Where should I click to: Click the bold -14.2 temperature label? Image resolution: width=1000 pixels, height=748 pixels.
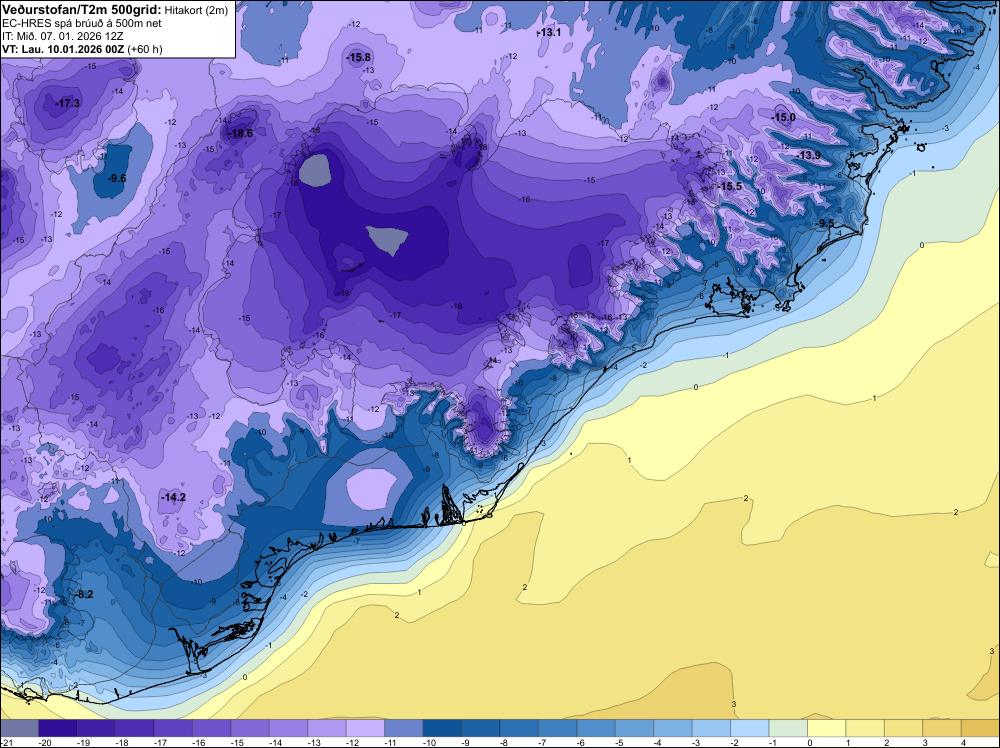[173, 497]
